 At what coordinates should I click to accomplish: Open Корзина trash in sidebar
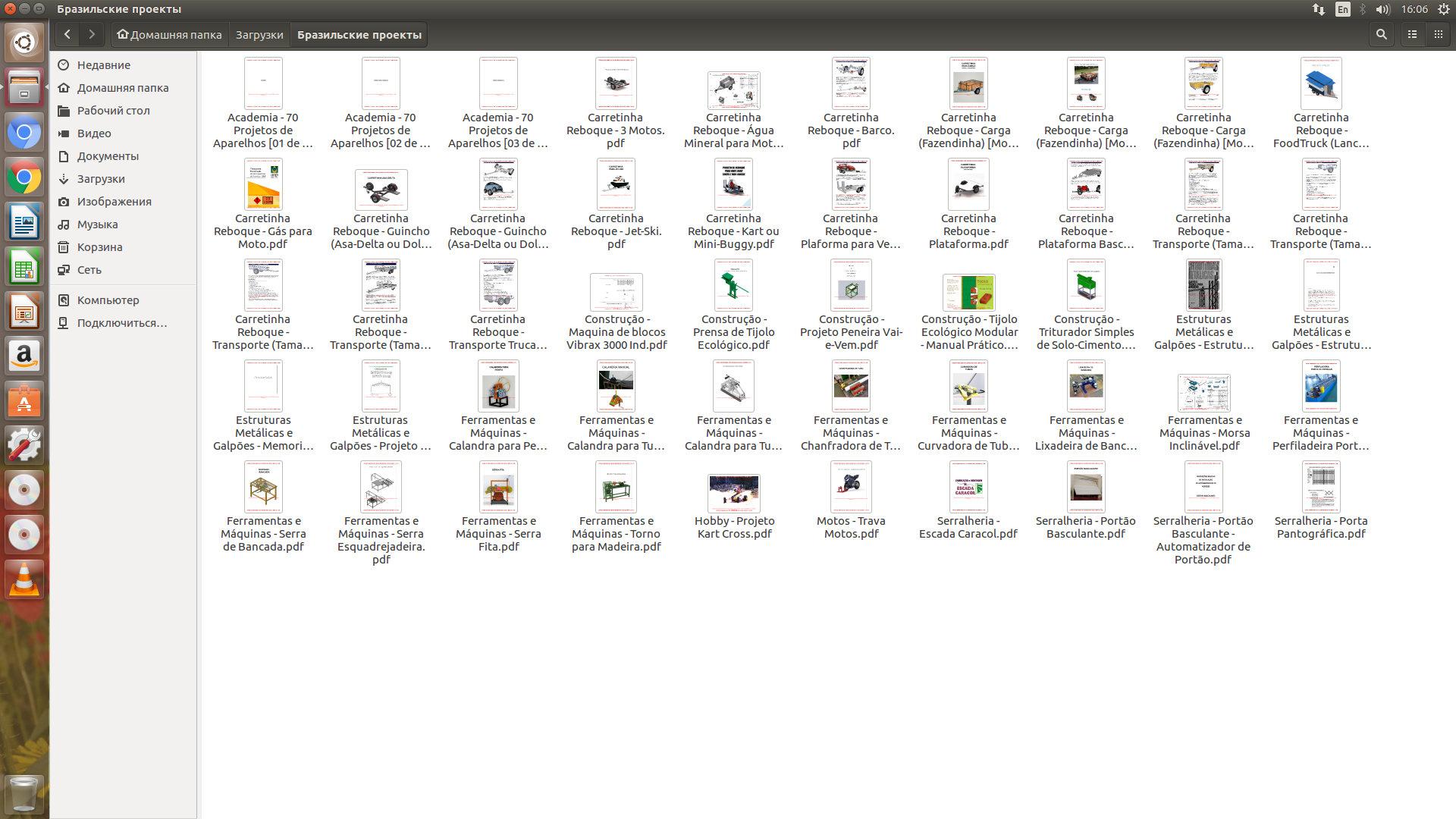click(99, 247)
